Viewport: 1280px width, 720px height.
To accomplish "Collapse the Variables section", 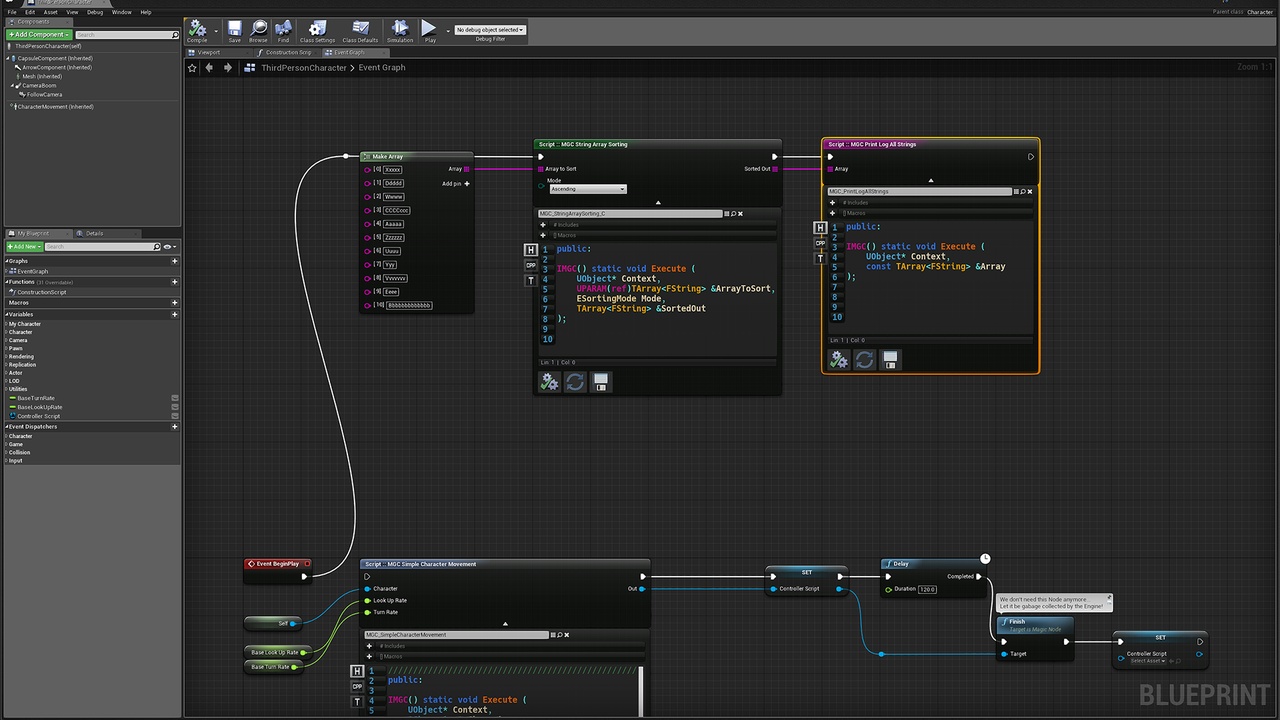I will coord(6,314).
